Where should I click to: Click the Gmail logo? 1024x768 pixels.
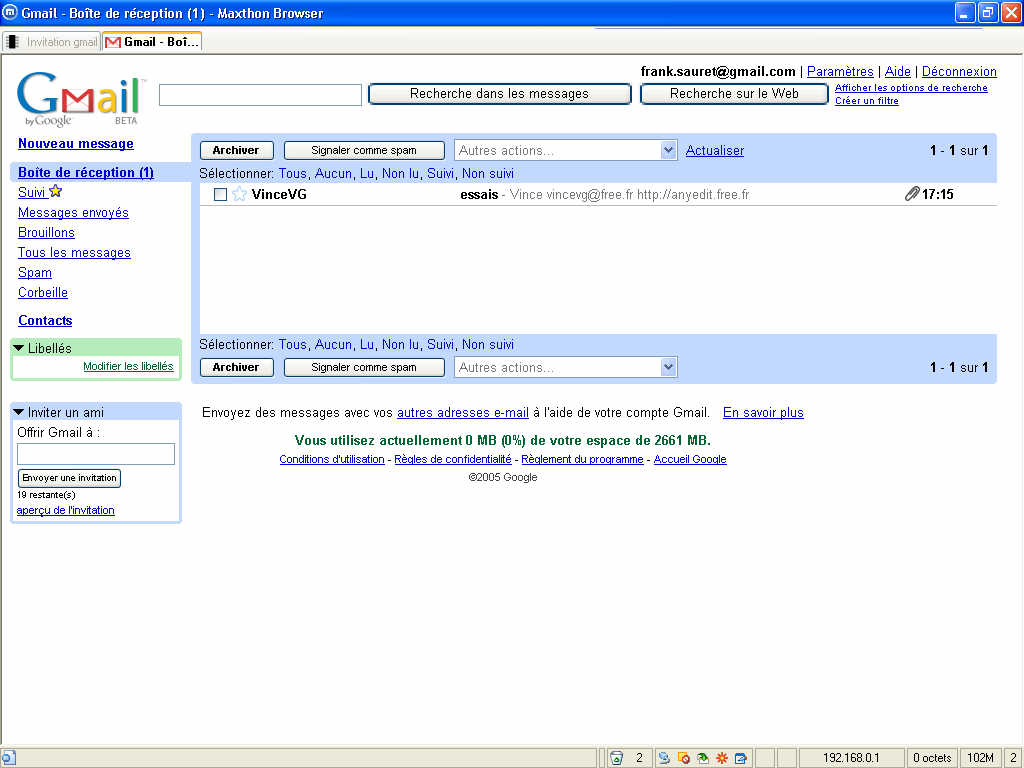(x=80, y=98)
